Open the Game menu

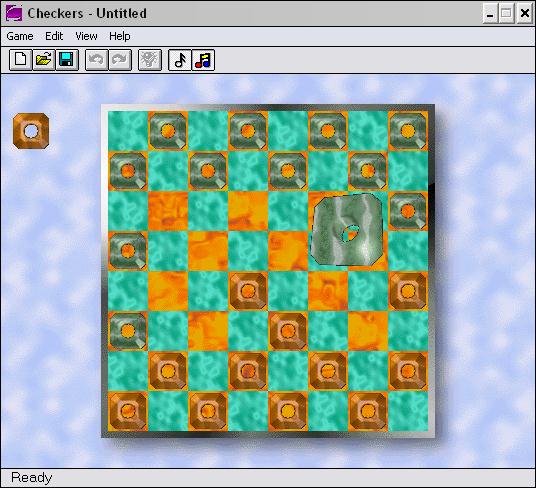click(20, 36)
